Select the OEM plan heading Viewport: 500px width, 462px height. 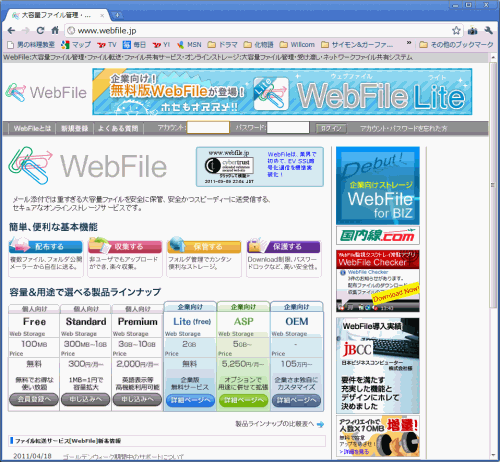[x=297, y=322]
